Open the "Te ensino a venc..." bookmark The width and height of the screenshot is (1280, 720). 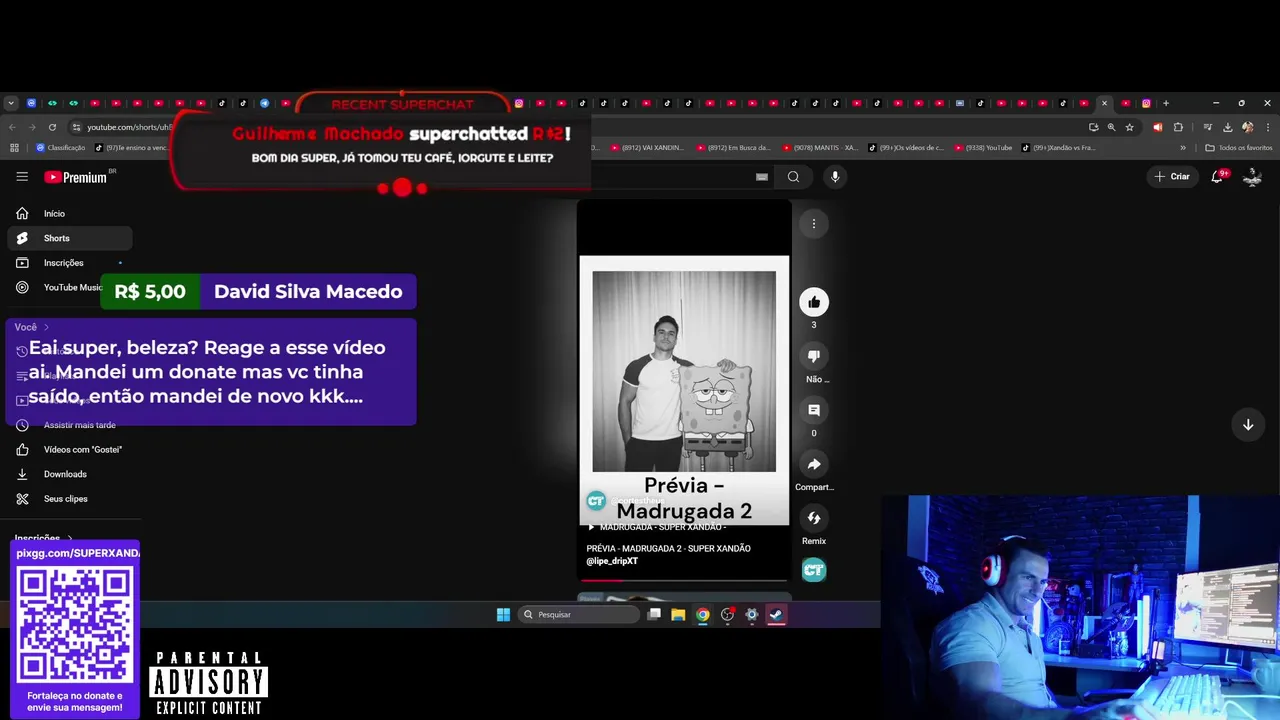(131, 148)
